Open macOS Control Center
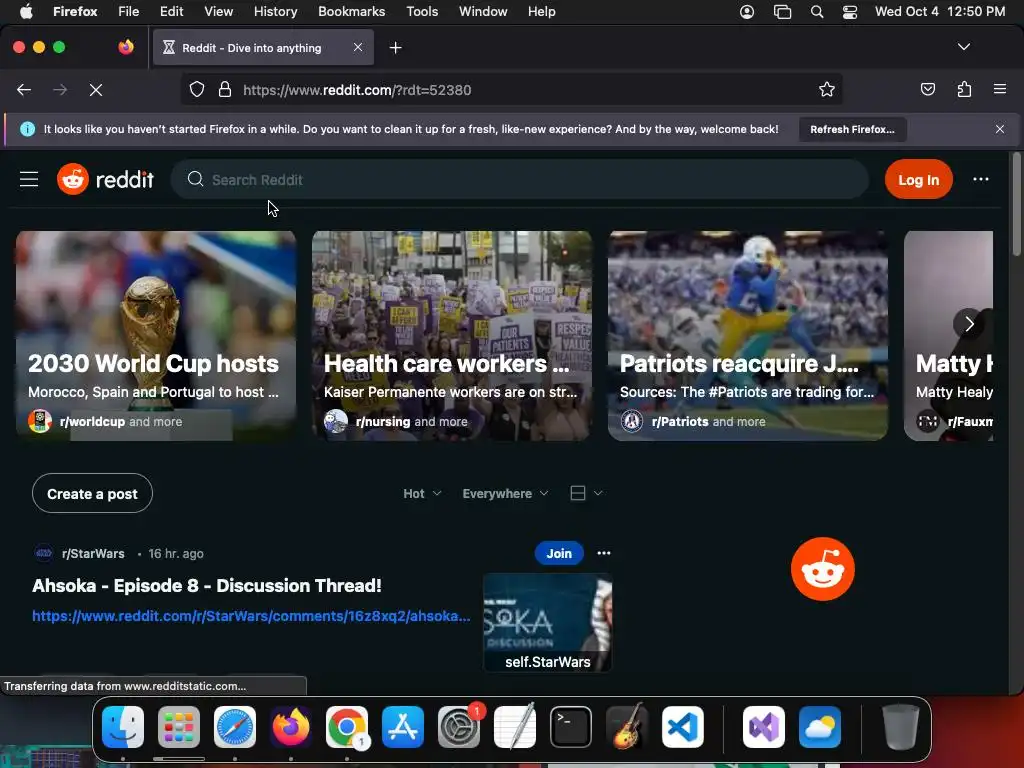Image resolution: width=1024 pixels, height=768 pixels. tap(850, 12)
